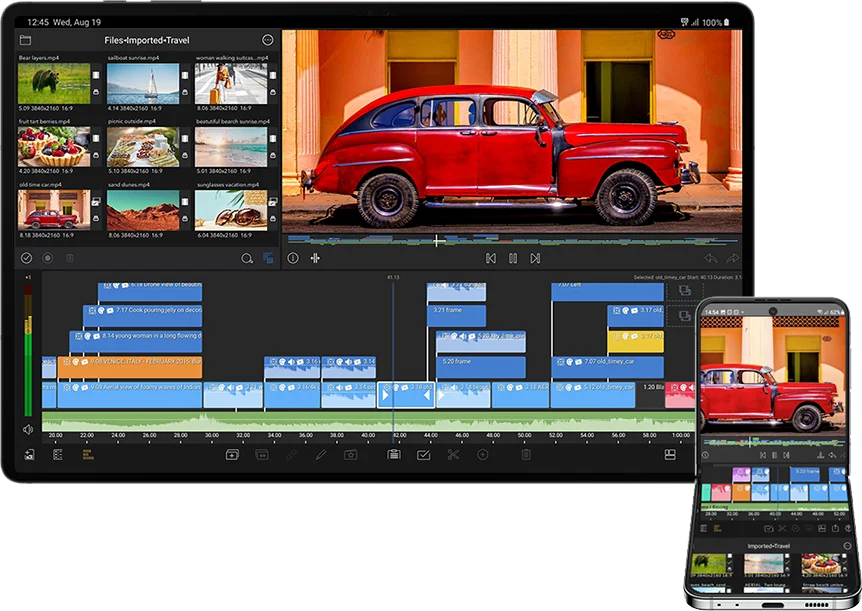
Task: Open the clip info button under preview
Action: click(293, 258)
